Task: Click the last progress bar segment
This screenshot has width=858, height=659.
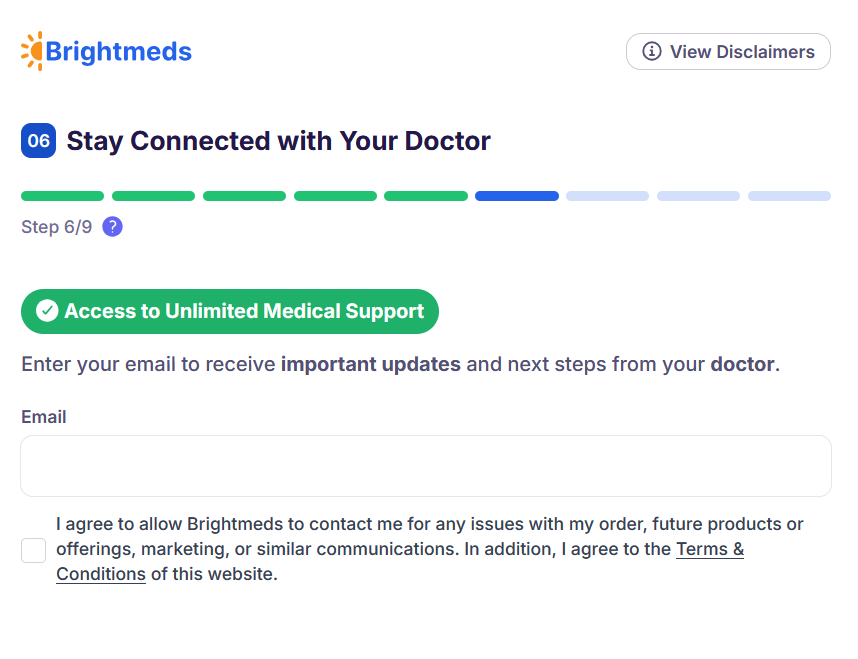Action: pyautogui.click(x=789, y=196)
